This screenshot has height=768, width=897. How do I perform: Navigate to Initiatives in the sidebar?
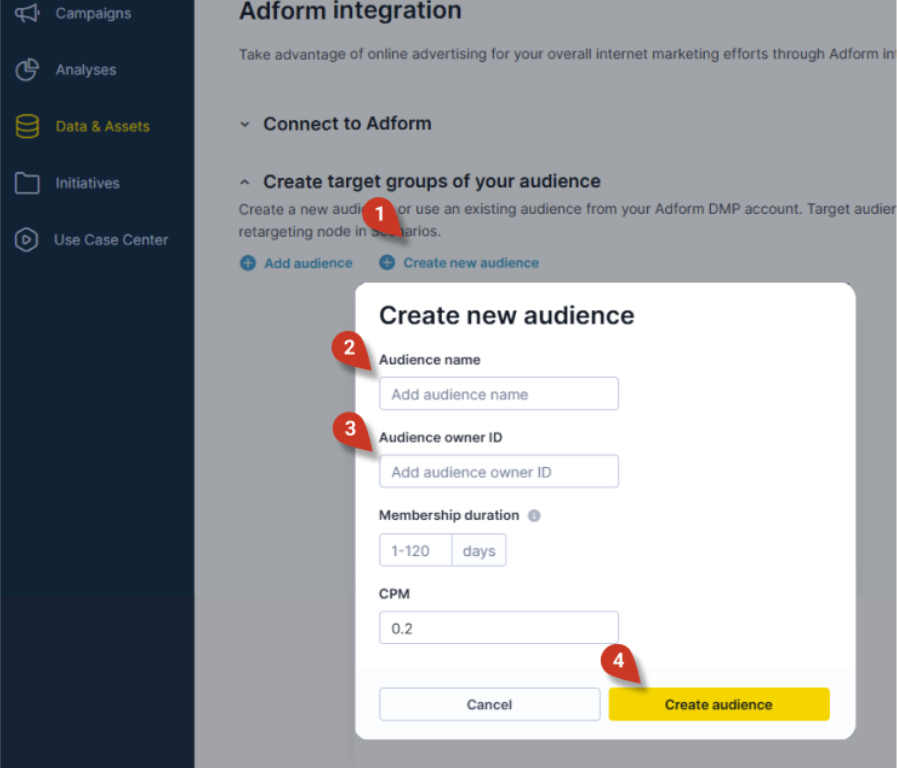89,183
